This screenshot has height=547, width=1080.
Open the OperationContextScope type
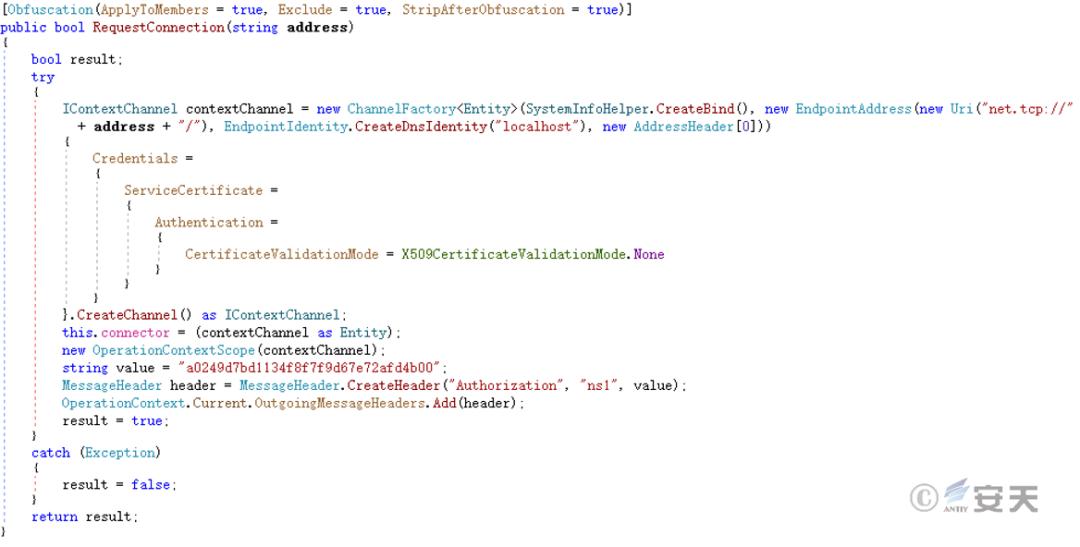pos(174,351)
